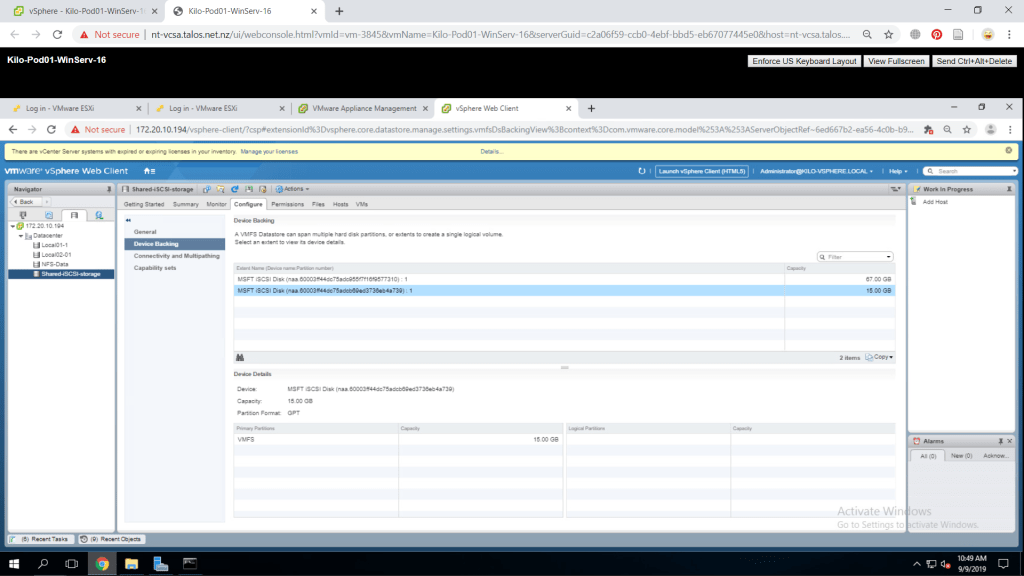Screen dimensions: 1024x576
Task: Pin the Navigator panel
Action: [108, 189]
